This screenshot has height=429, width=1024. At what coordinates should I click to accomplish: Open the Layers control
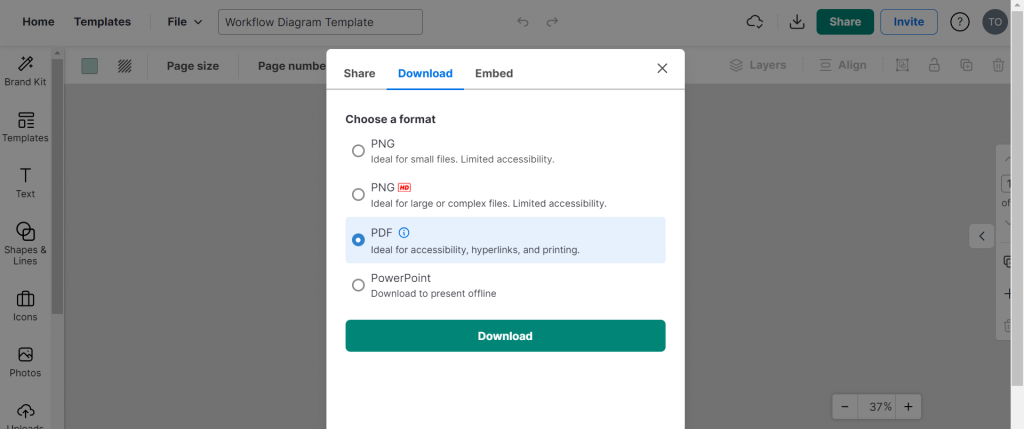click(758, 65)
